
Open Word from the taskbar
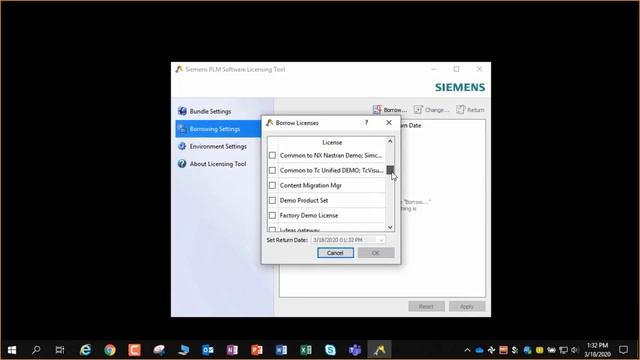coord(281,350)
